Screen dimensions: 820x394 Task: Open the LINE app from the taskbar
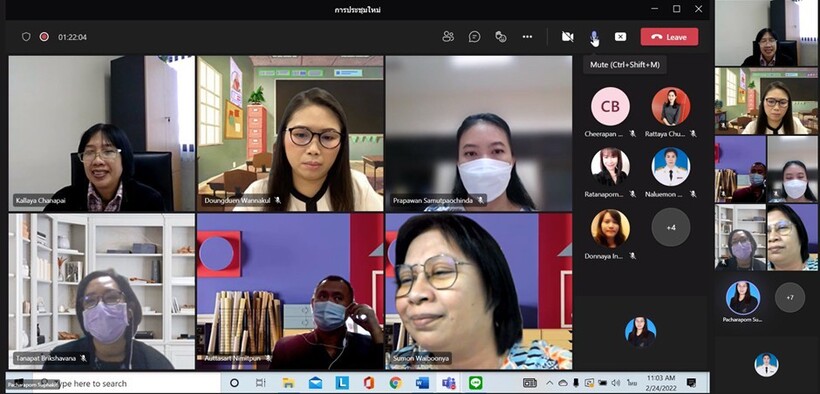475,383
